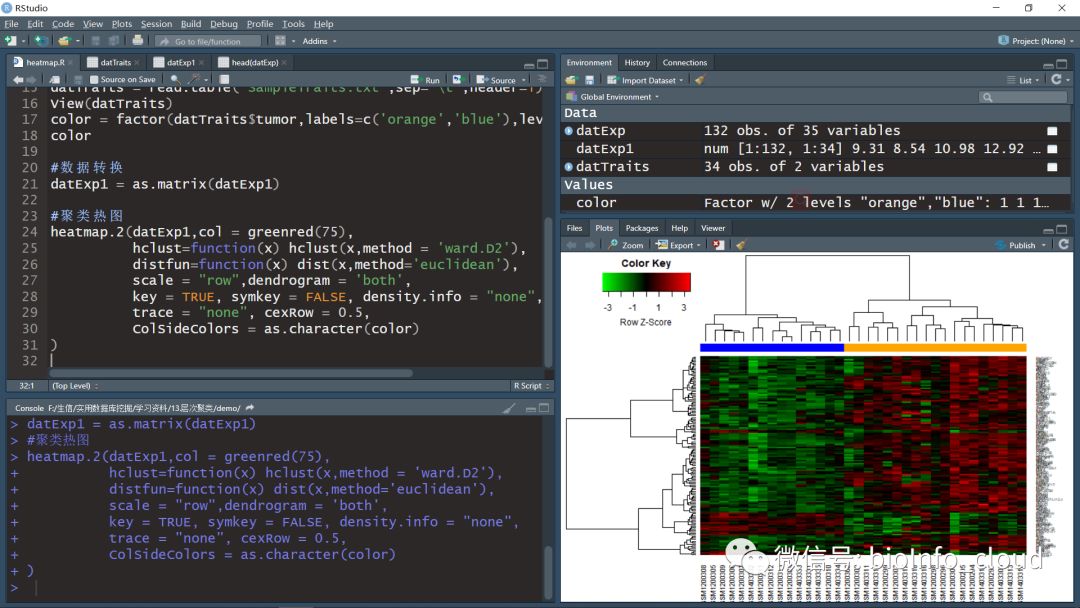Expand datExp variable details

pyautogui.click(x=569, y=131)
